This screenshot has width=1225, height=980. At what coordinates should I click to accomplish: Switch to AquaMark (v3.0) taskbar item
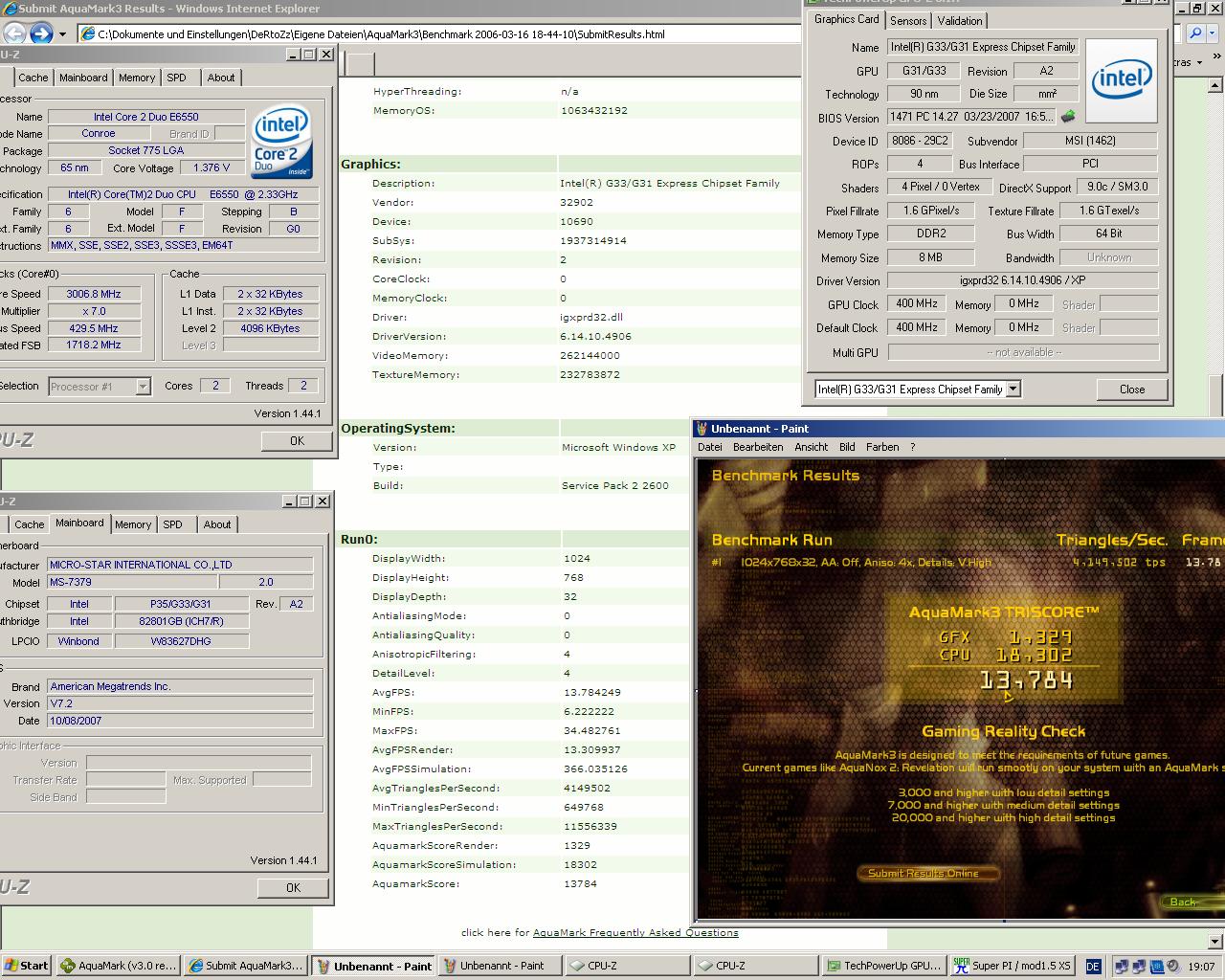tap(119, 966)
